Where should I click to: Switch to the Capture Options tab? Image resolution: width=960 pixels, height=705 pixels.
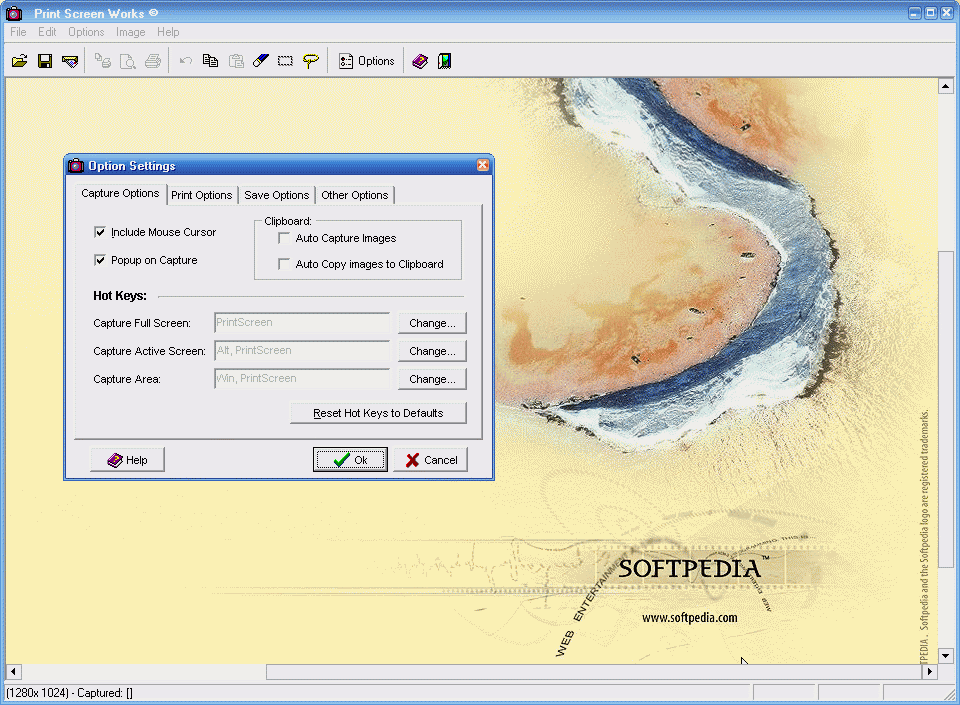(121, 193)
